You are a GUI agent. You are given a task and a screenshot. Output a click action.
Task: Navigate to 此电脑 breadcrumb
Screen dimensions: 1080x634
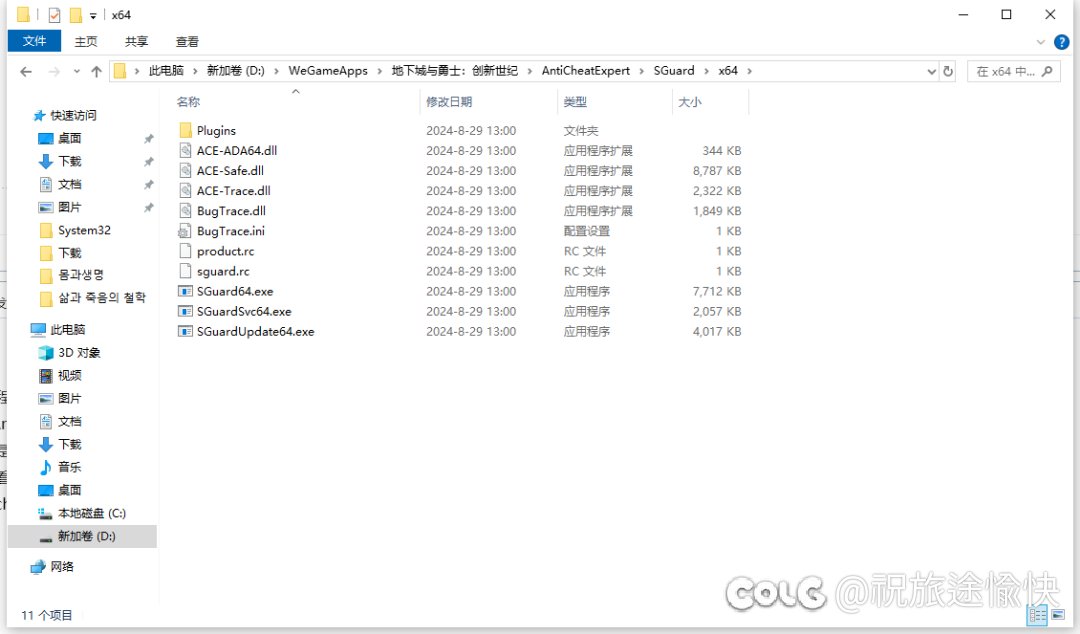(167, 71)
